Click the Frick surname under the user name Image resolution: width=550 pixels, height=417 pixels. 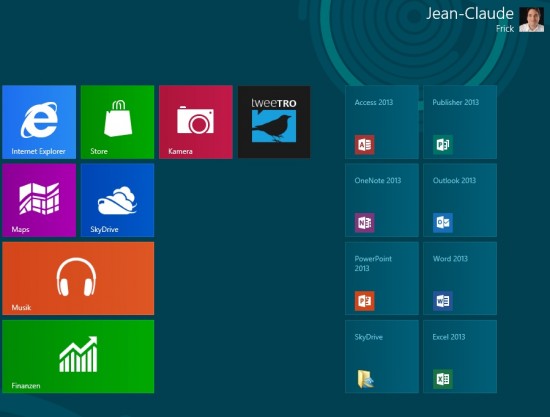pos(505,29)
